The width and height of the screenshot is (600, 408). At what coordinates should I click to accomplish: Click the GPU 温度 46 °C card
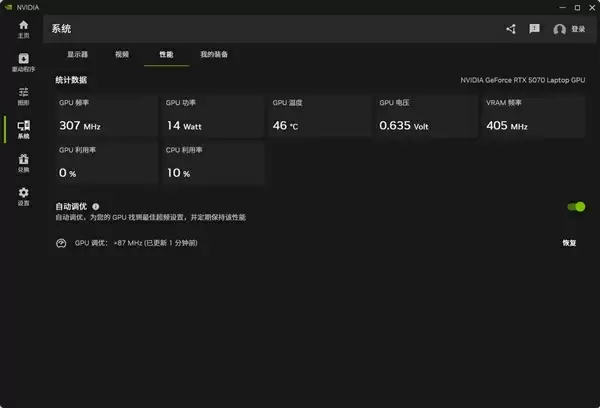[318, 117]
